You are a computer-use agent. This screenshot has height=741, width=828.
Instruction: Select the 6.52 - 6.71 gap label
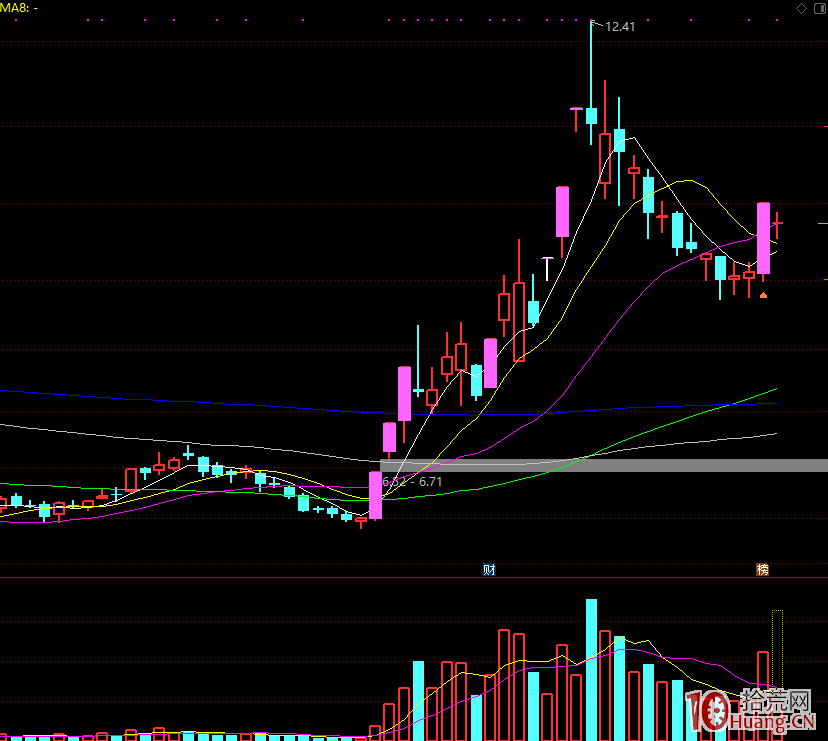(x=412, y=482)
